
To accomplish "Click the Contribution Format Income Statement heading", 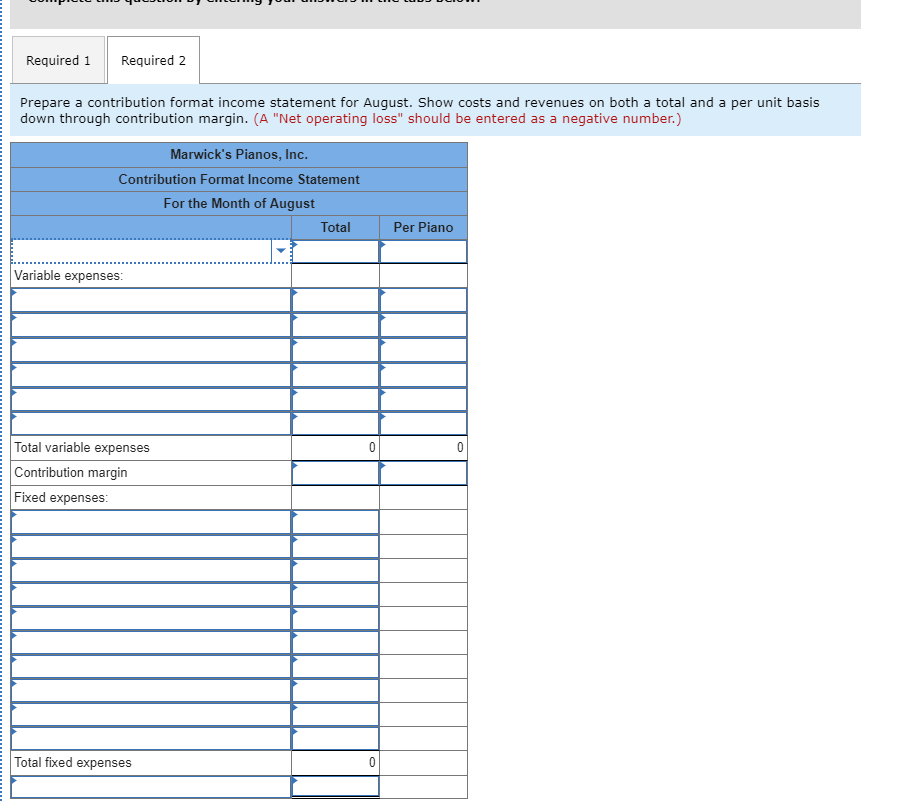I will click(239, 180).
